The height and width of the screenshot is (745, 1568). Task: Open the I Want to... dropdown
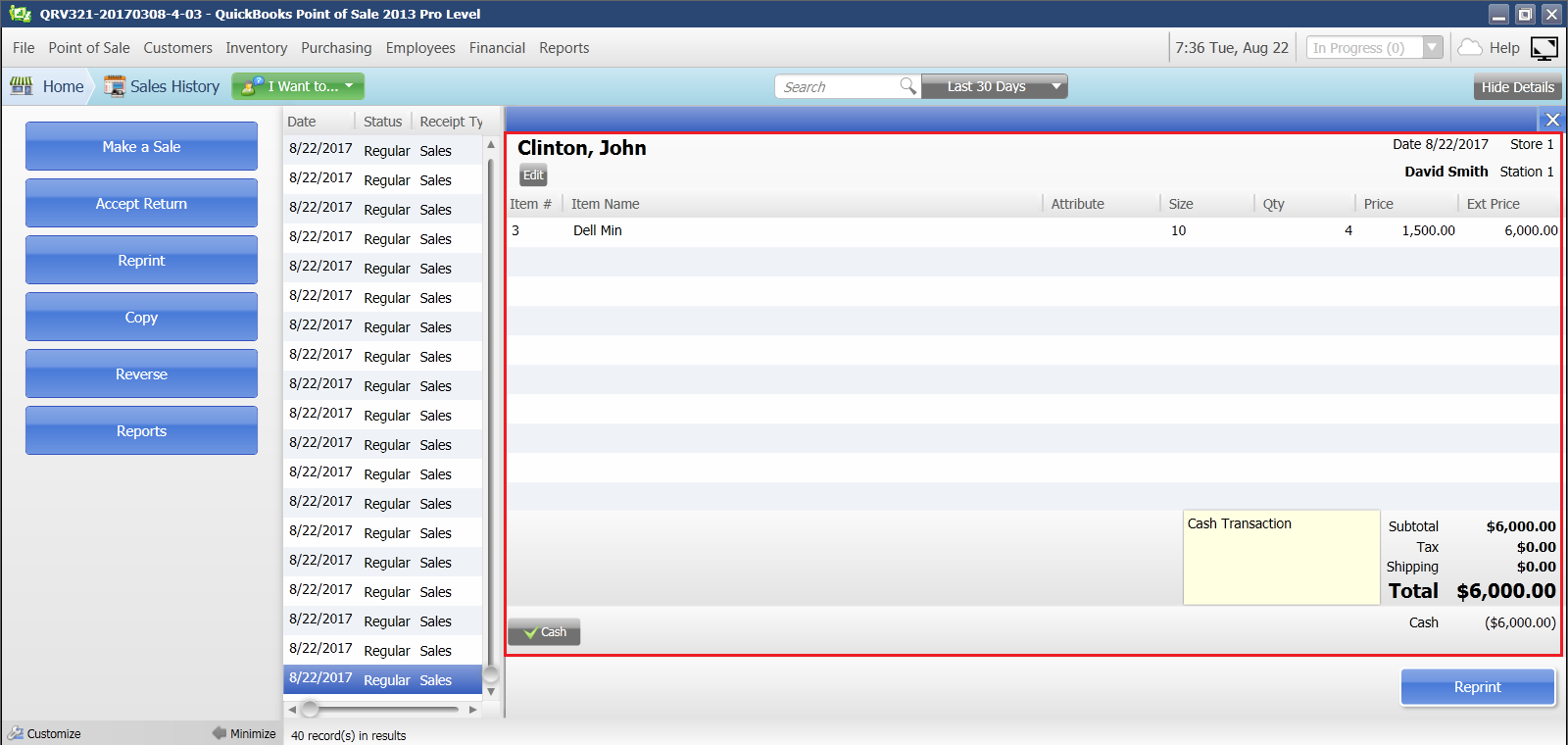click(298, 86)
